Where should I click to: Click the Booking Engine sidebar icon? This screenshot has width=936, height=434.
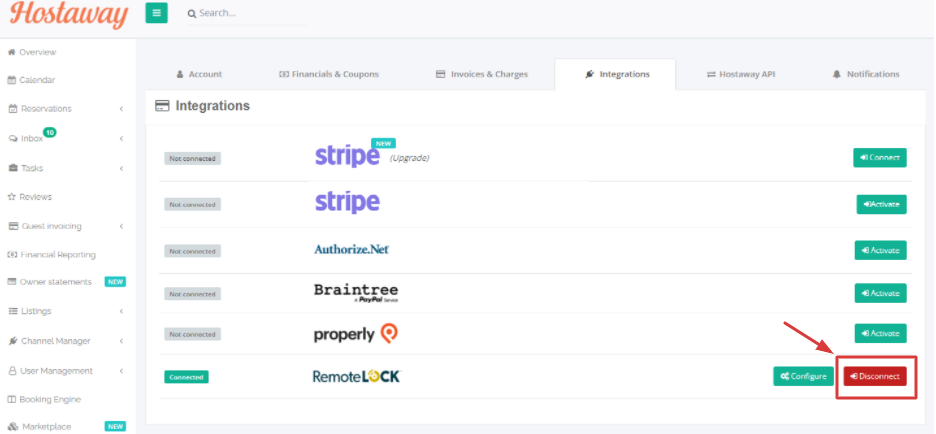[x=11, y=399]
